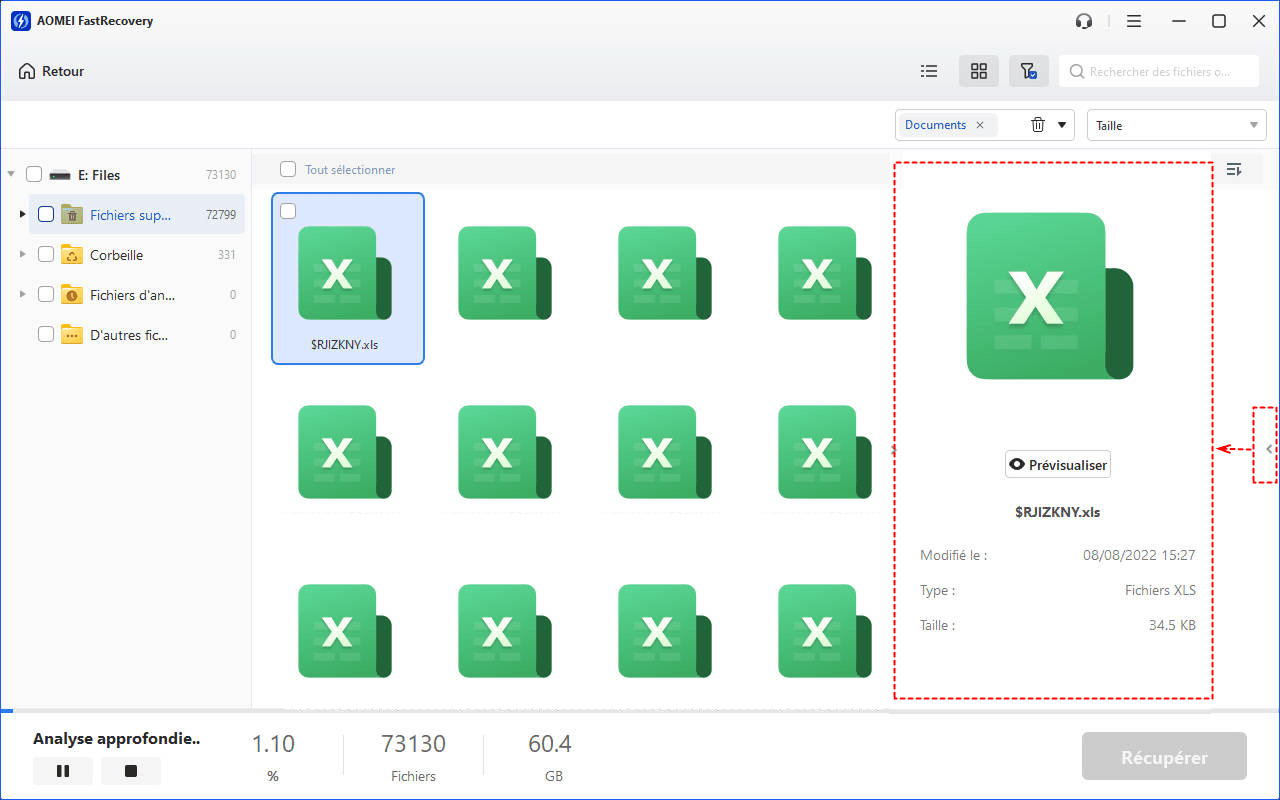
Task: Click the $RJIZKNY.xls name in preview panel
Action: pyautogui.click(x=1058, y=512)
